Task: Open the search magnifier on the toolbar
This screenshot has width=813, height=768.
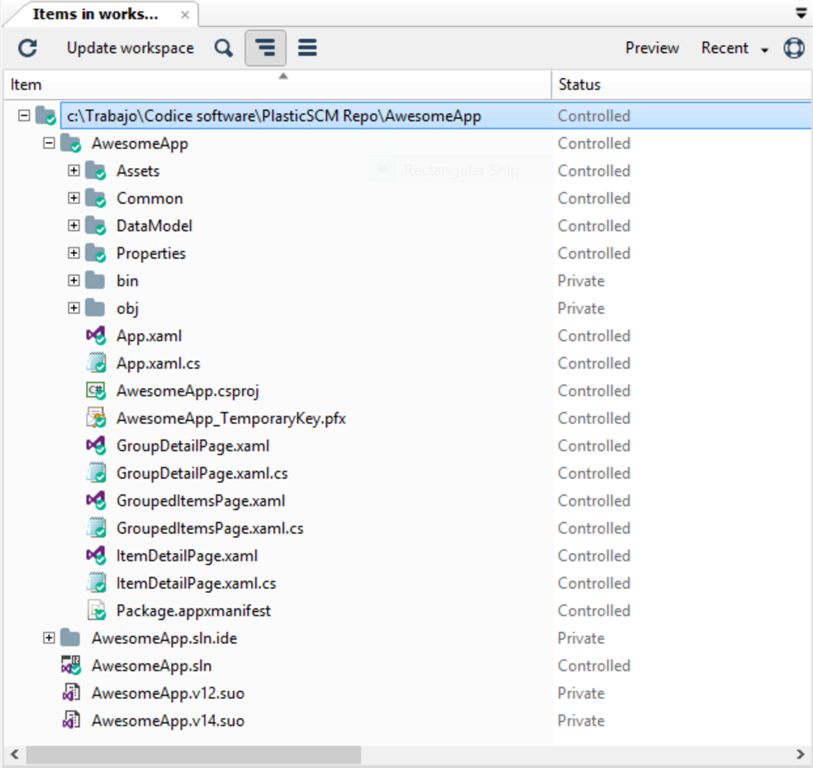Action: coord(223,47)
